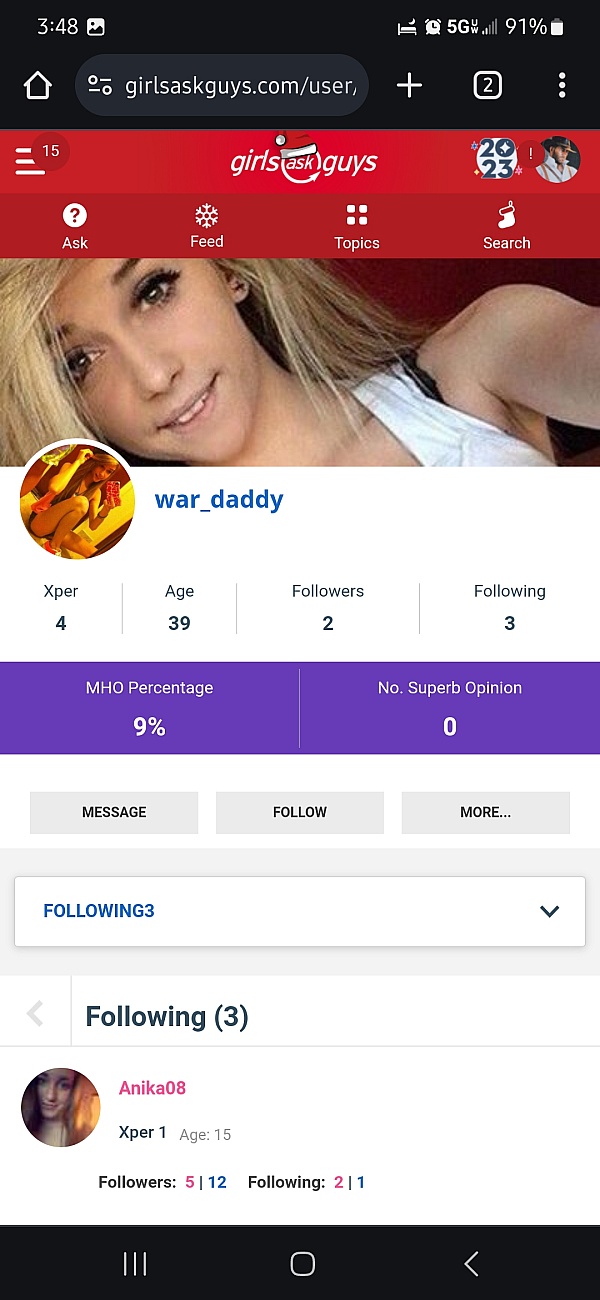Viewport: 600px width, 1300px height.
Task: Go to the Feed tab
Action: [x=207, y=226]
